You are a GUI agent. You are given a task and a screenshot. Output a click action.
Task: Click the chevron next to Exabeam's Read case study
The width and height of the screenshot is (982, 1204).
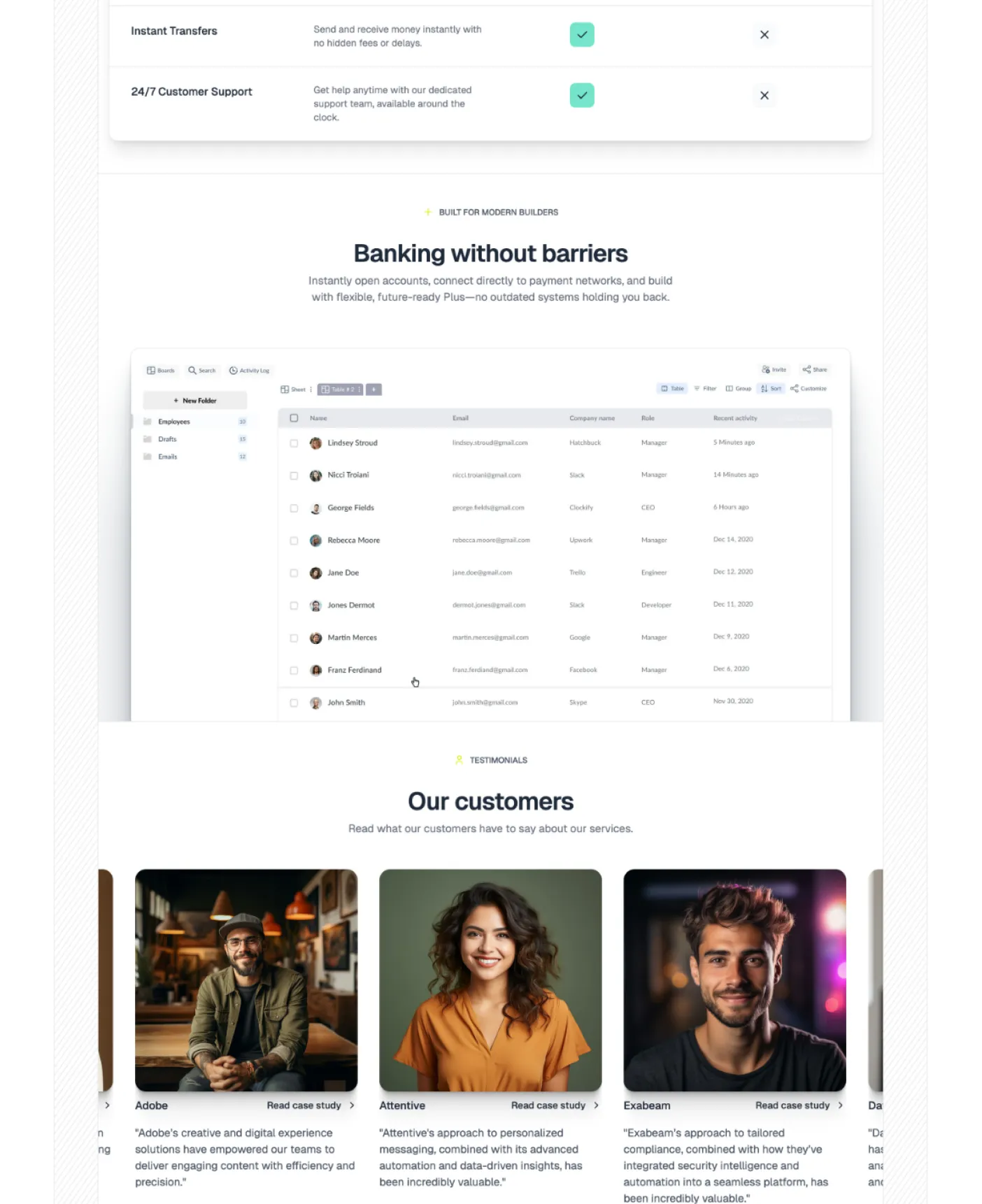click(x=840, y=1105)
